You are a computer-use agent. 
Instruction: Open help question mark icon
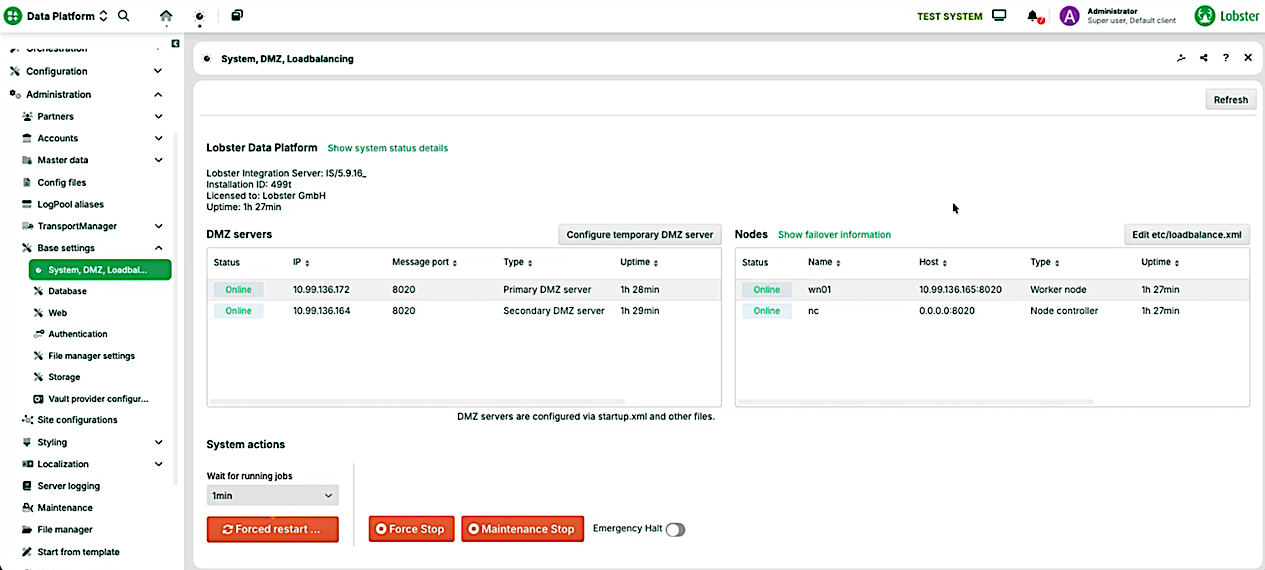point(1226,58)
